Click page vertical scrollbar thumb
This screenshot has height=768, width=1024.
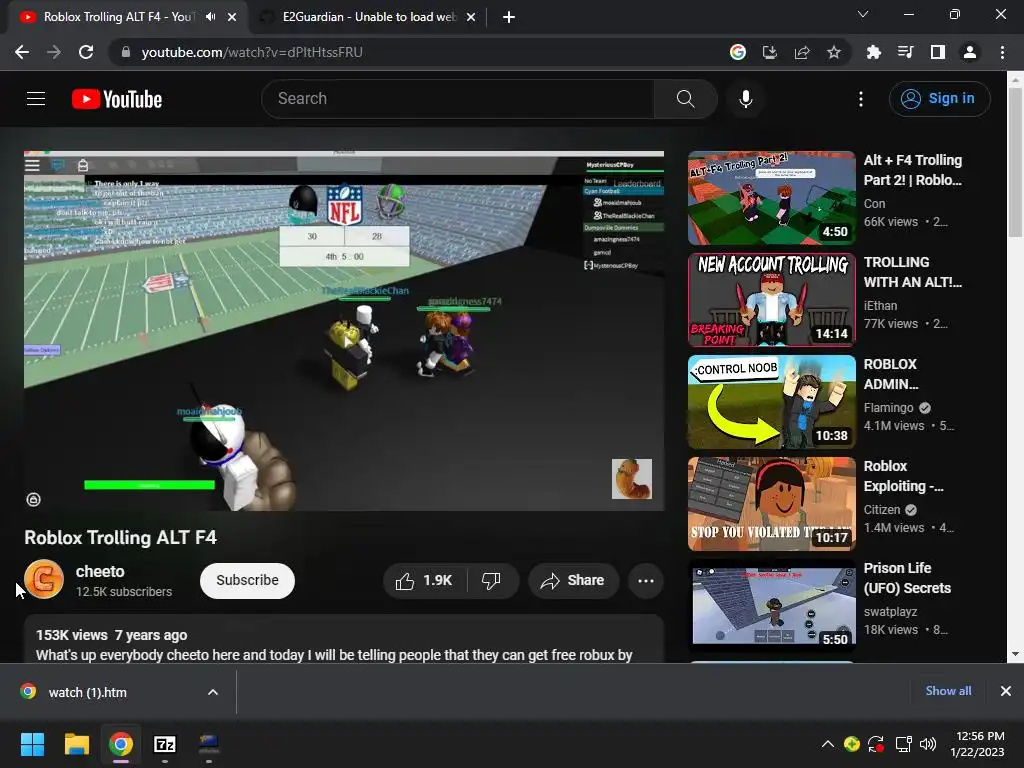(1015, 162)
